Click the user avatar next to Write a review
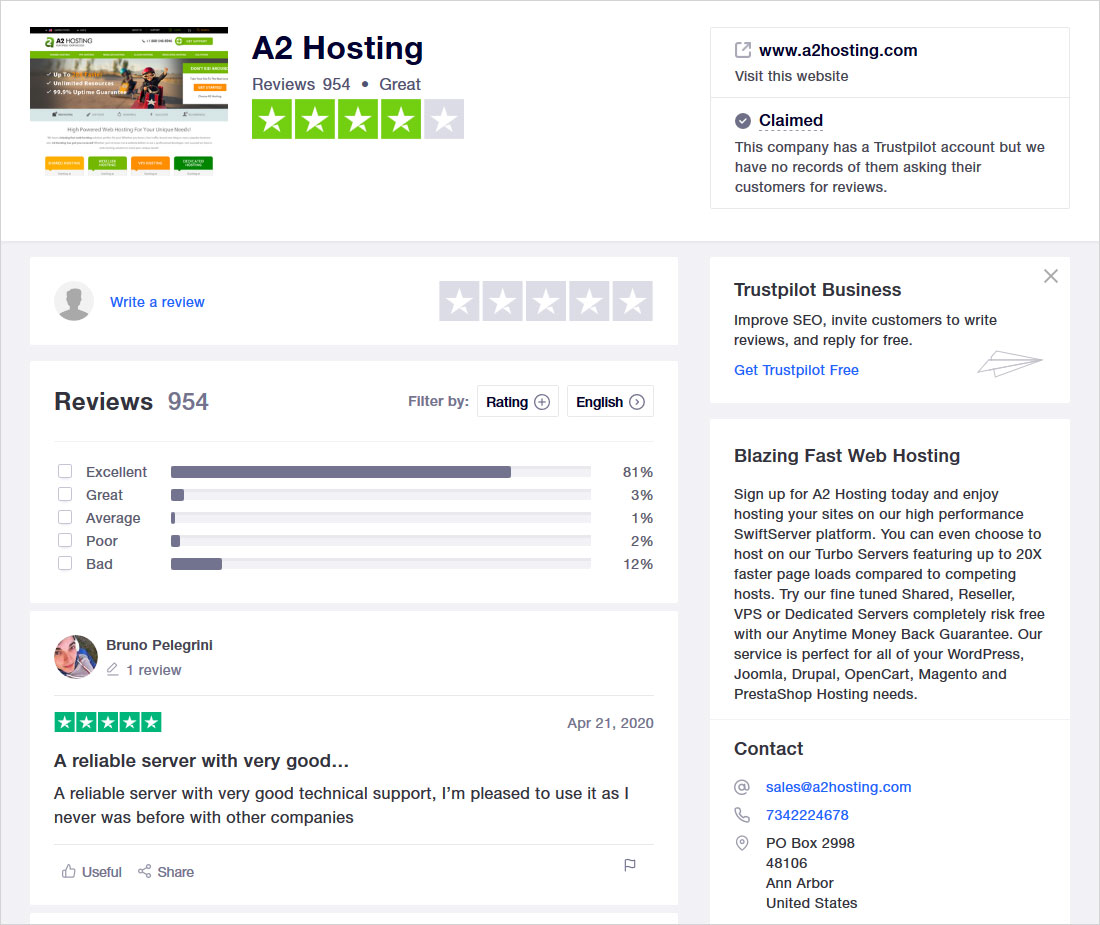 (74, 301)
